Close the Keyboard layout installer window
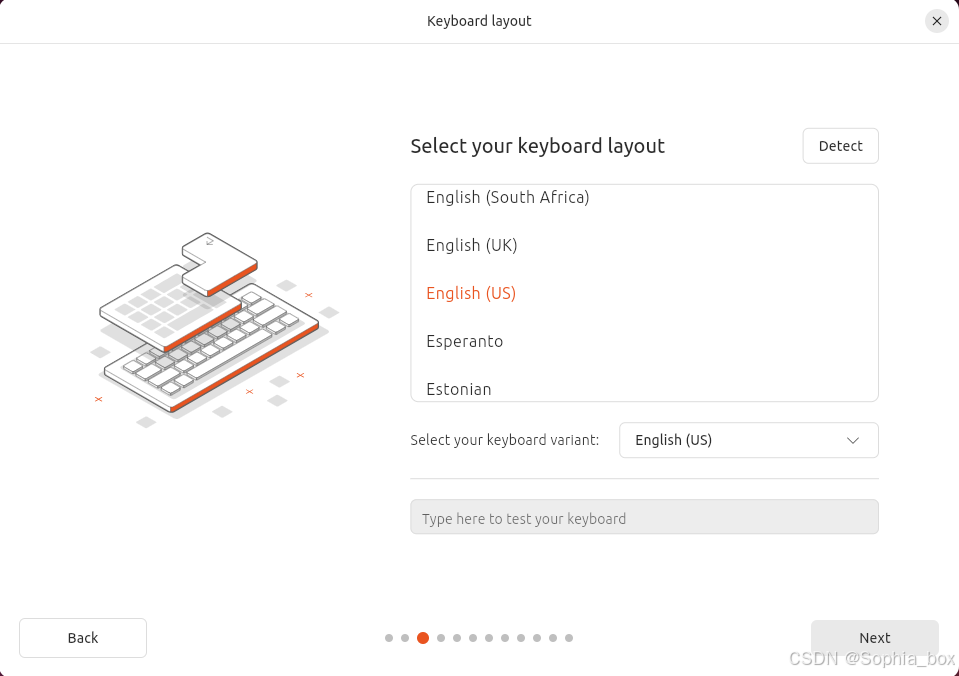This screenshot has height=676, width=959. 936,21
